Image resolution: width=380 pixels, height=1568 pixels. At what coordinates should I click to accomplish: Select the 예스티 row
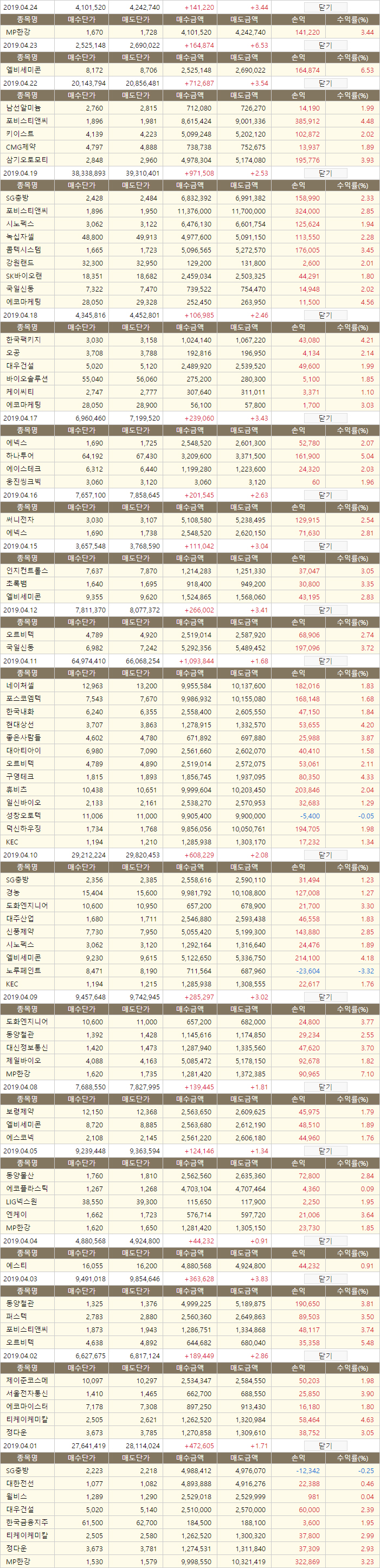click(190, 1266)
